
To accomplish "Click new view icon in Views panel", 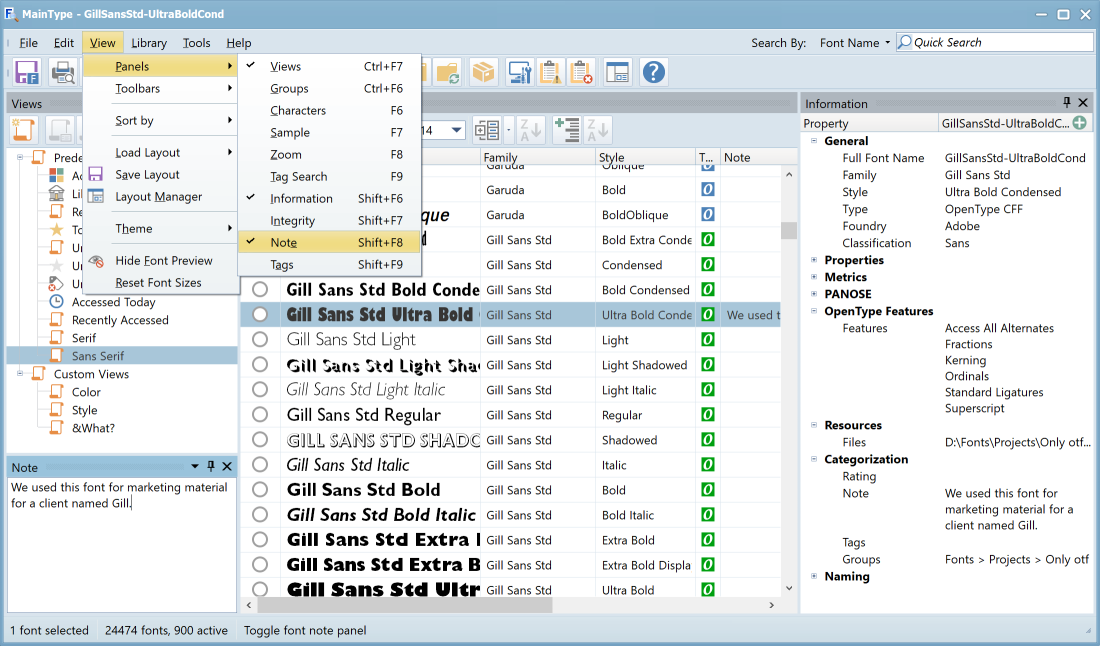I will tap(23, 130).
